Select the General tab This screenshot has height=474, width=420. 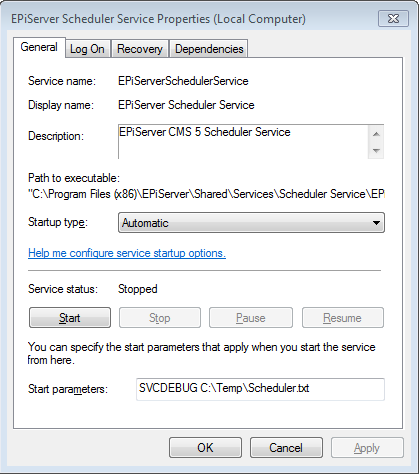[39, 47]
